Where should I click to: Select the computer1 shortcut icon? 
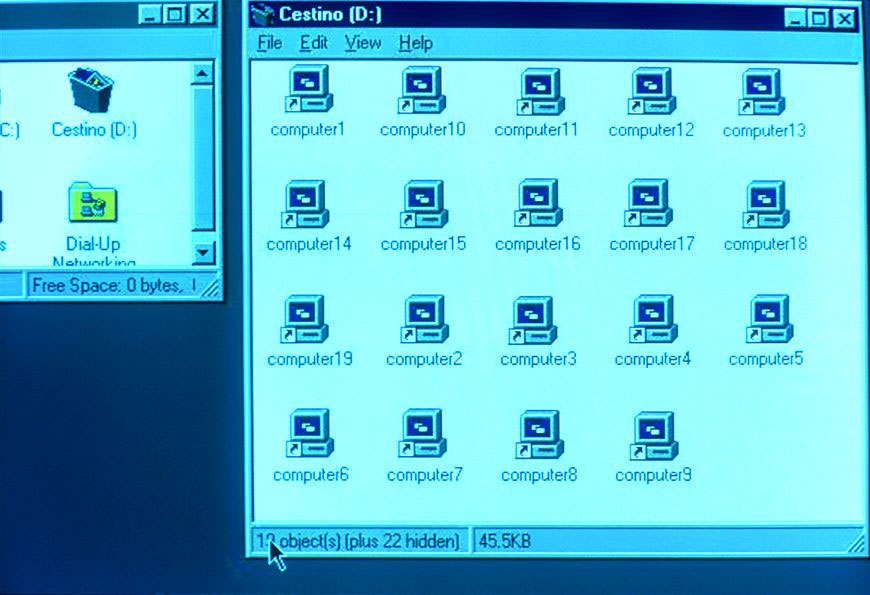point(309,89)
